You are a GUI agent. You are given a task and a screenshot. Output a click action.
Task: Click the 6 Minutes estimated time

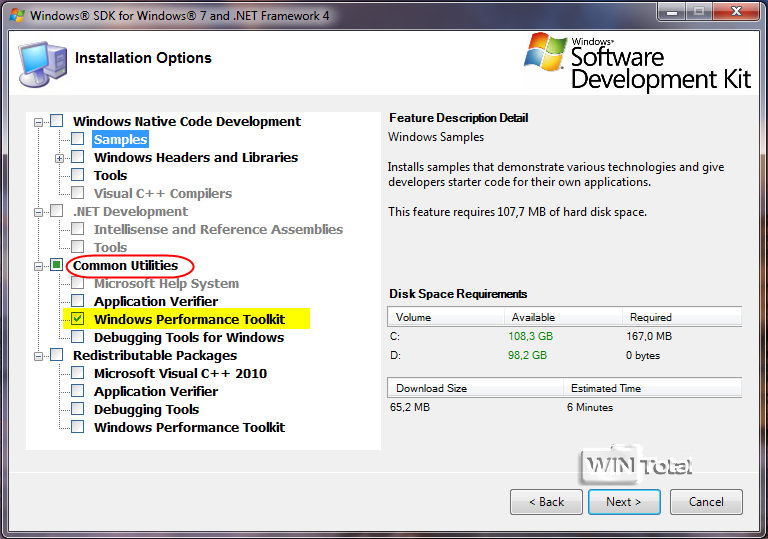590,407
